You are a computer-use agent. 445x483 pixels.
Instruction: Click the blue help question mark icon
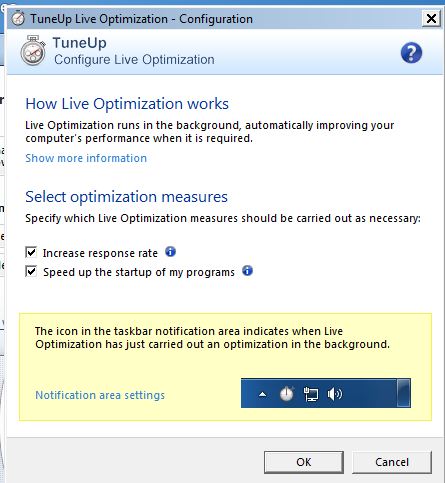click(411, 53)
